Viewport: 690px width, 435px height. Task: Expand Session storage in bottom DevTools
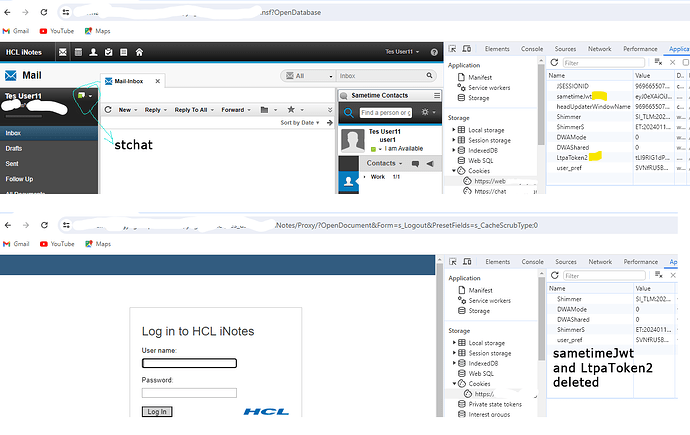(454, 353)
